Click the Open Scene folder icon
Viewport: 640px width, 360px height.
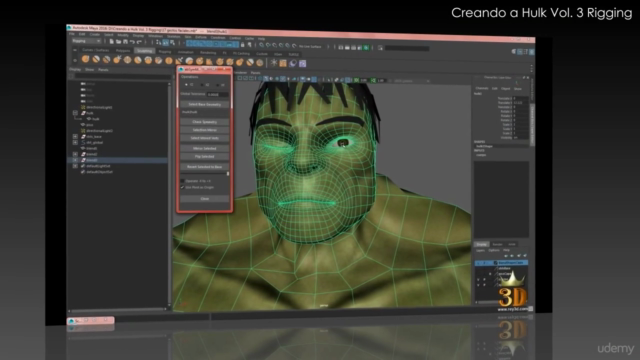[x=118, y=42]
